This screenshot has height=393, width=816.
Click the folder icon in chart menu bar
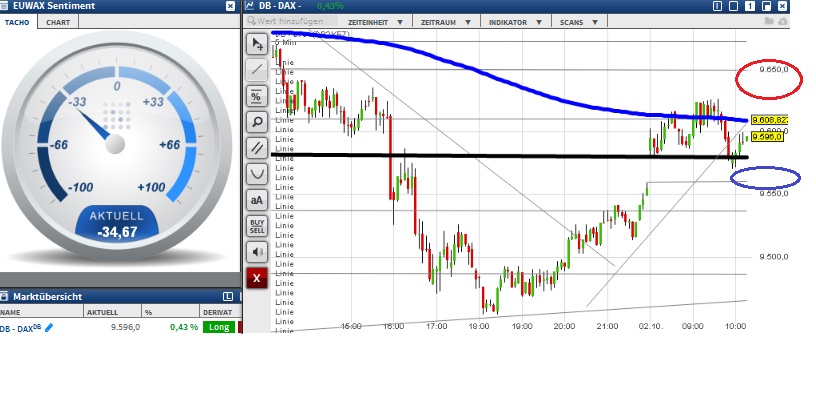click(x=769, y=21)
